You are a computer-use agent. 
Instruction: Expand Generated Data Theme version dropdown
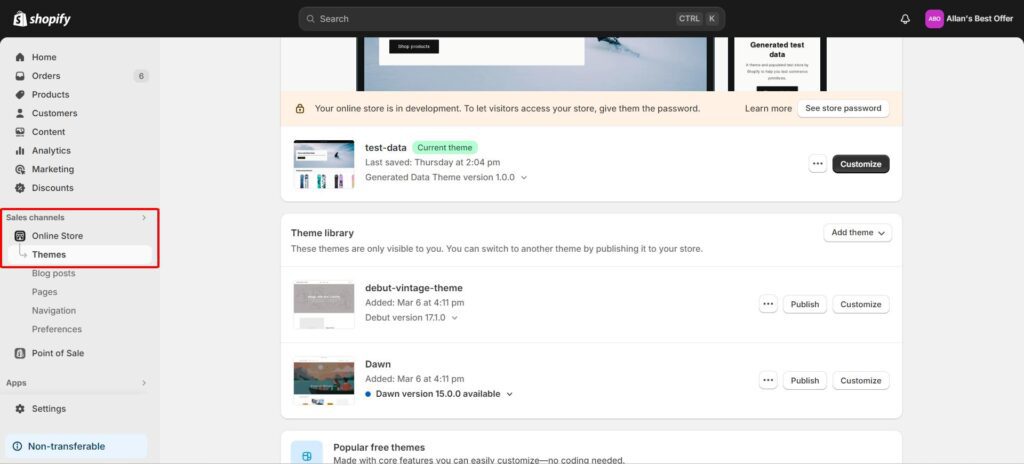523,177
